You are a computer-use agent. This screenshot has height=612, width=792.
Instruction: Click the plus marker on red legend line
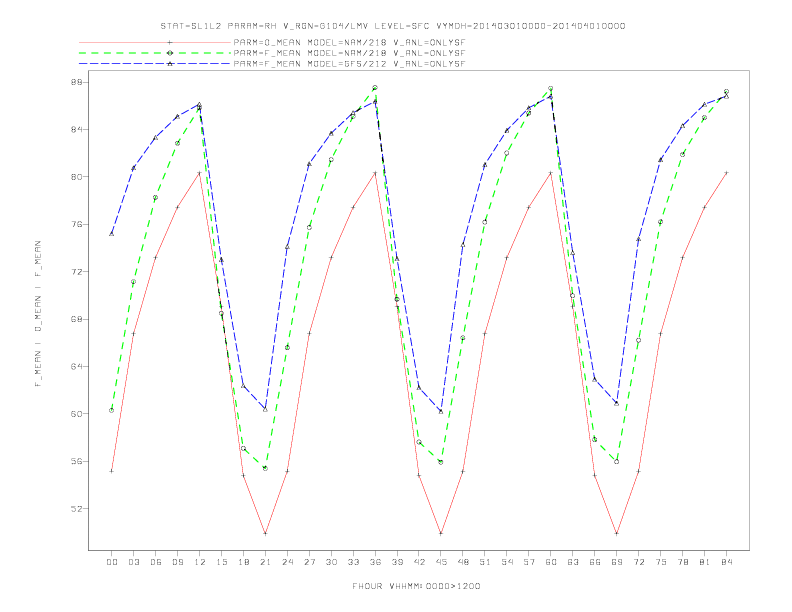click(170, 42)
